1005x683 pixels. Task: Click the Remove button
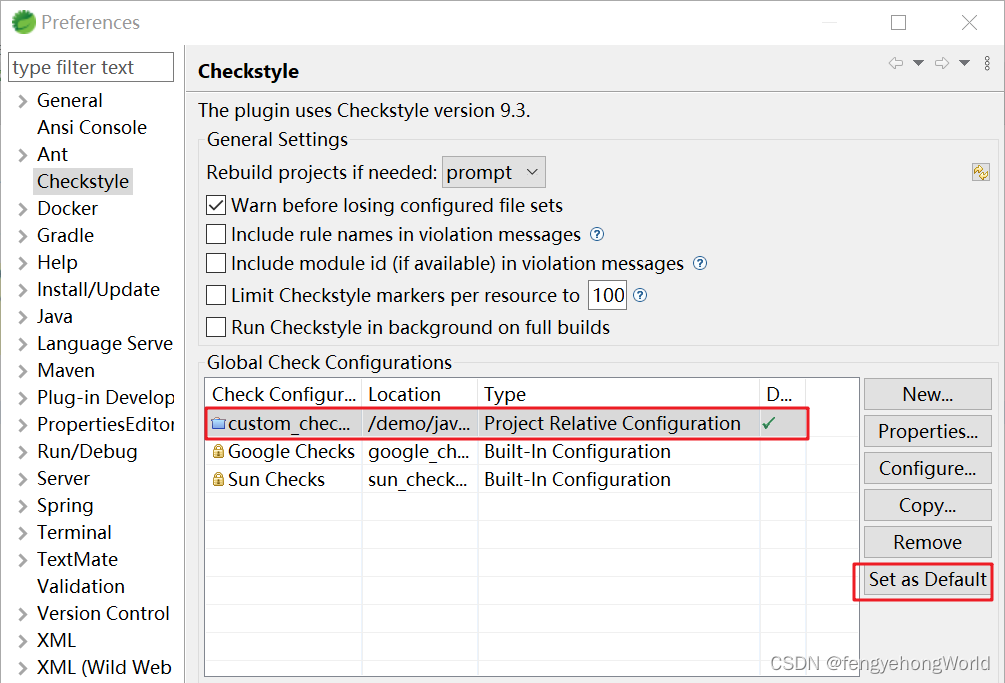click(x=927, y=543)
